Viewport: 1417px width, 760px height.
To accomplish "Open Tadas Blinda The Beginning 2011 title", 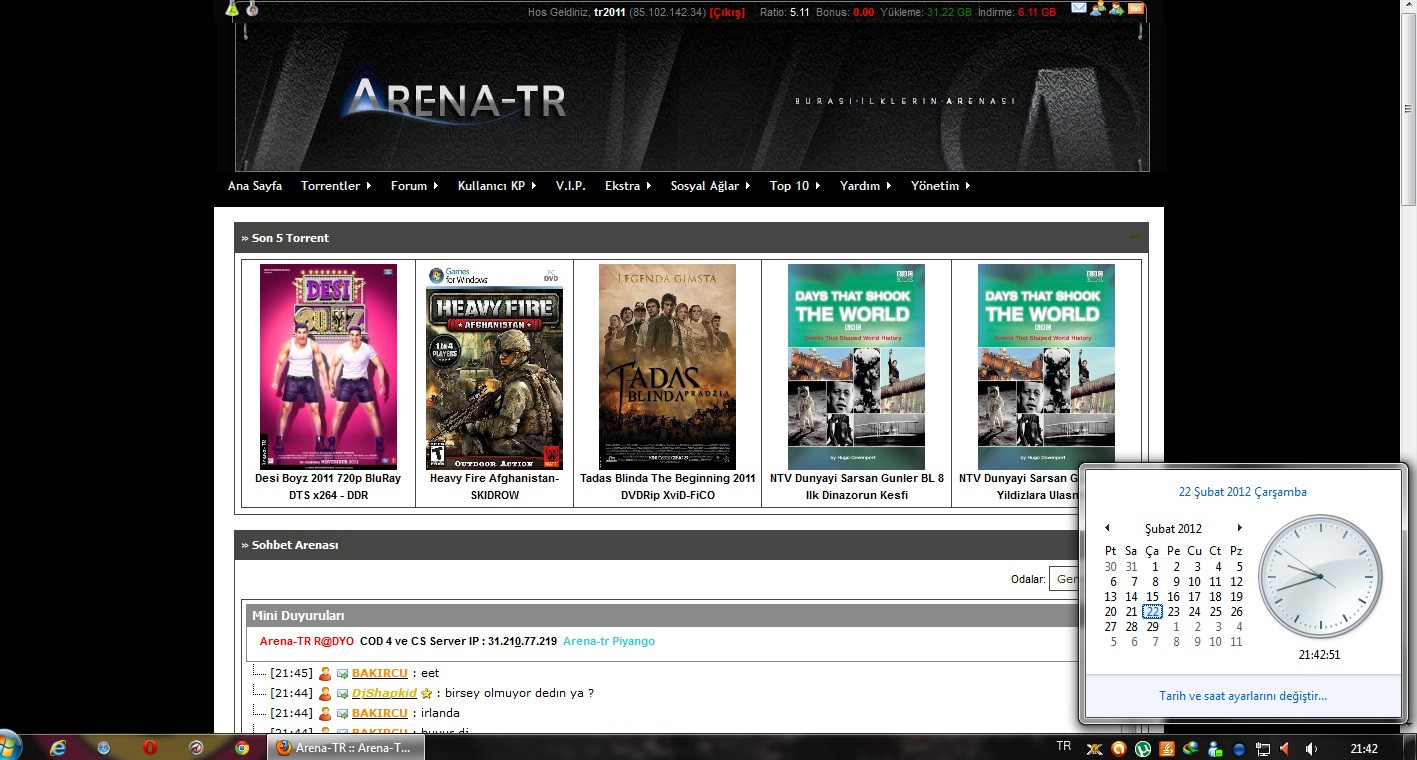I will pos(668,487).
